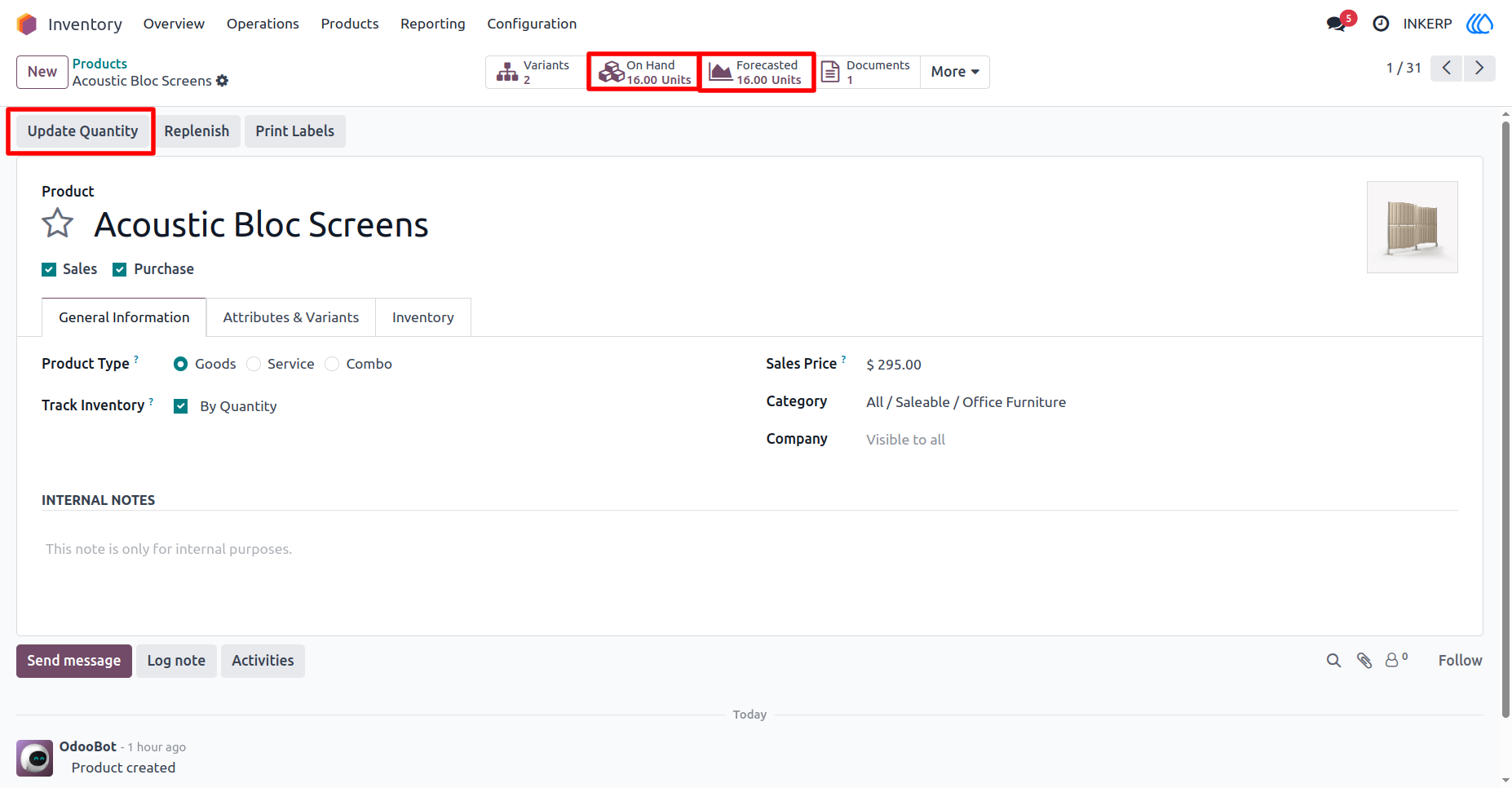This screenshot has height=788, width=1512.
Task: Click the Update Quantity button
Action: pos(82,131)
